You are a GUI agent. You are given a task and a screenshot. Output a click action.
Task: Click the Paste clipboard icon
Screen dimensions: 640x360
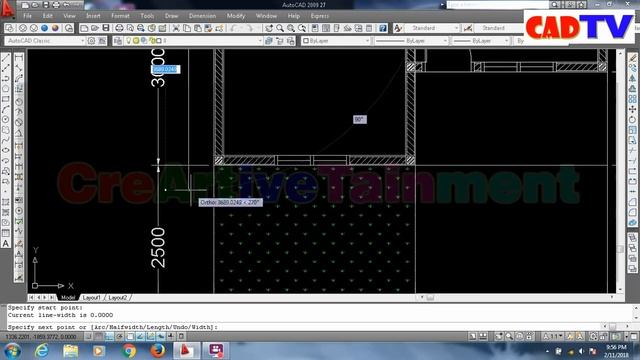coord(198,28)
